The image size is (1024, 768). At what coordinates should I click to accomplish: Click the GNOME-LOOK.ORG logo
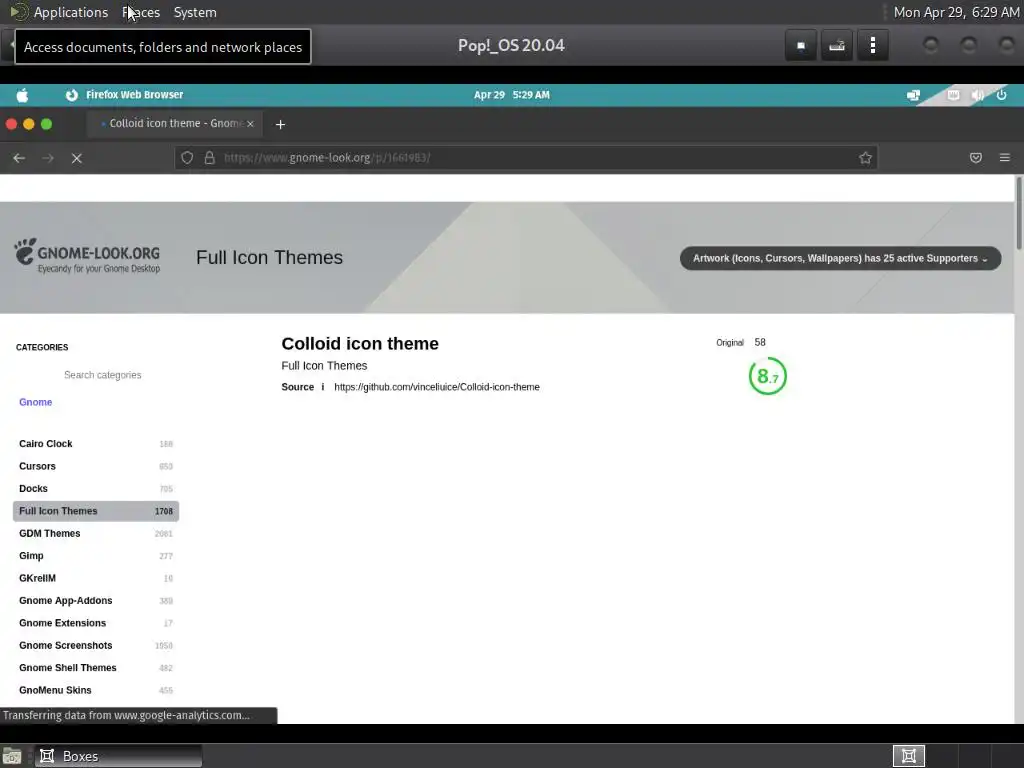[87, 255]
